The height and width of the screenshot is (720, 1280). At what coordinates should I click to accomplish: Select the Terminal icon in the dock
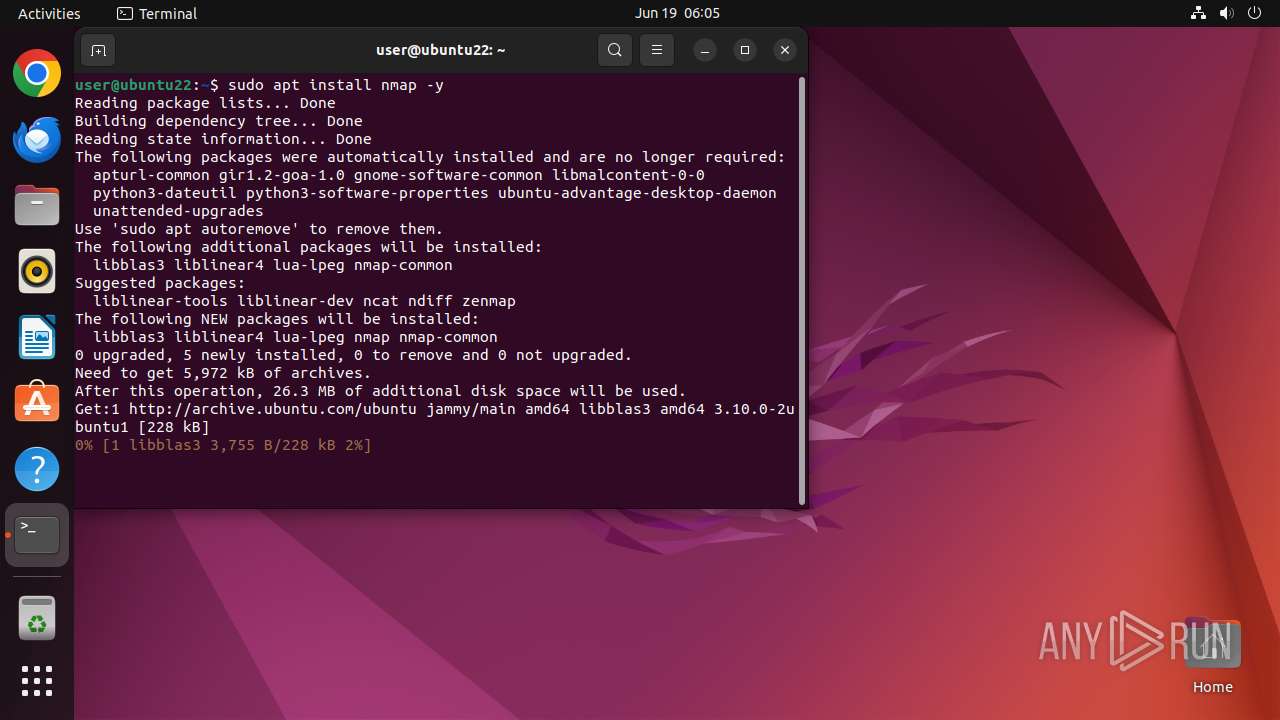(37, 535)
